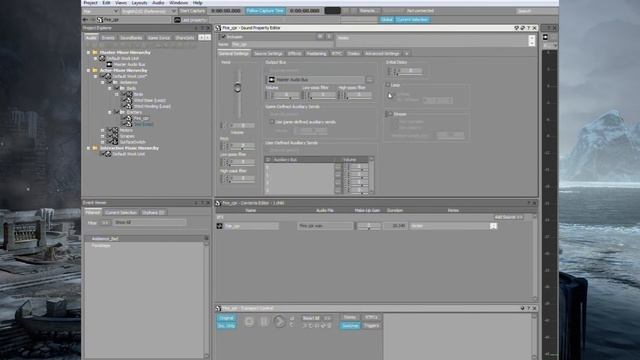Expand the Motors container node
This screenshot has width=640, height=360.
click(102, 130)
